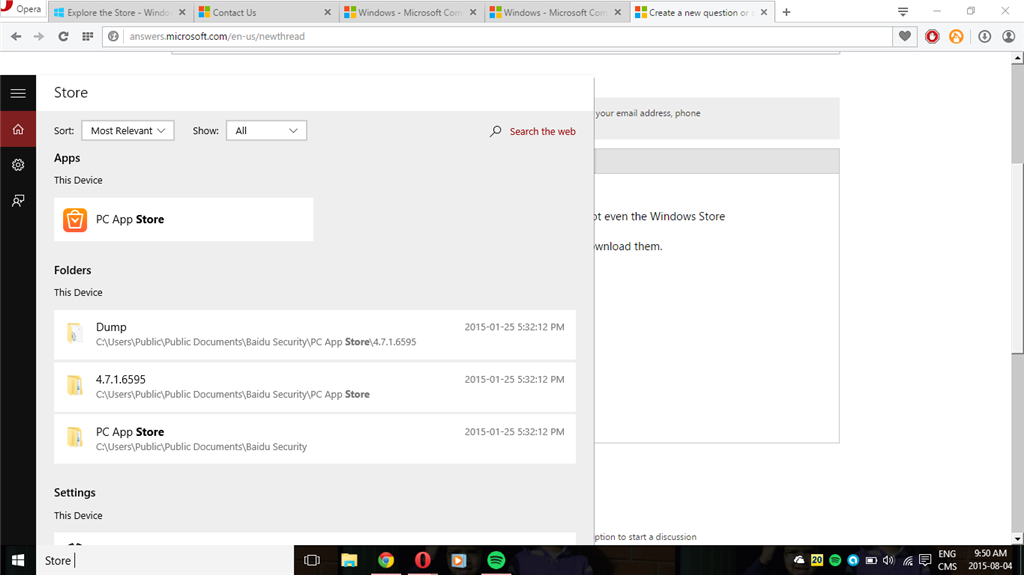The height and width of the screenshot is (575, 1024).
Task: Click the battery status tray icon
Action: click(871, 560)
